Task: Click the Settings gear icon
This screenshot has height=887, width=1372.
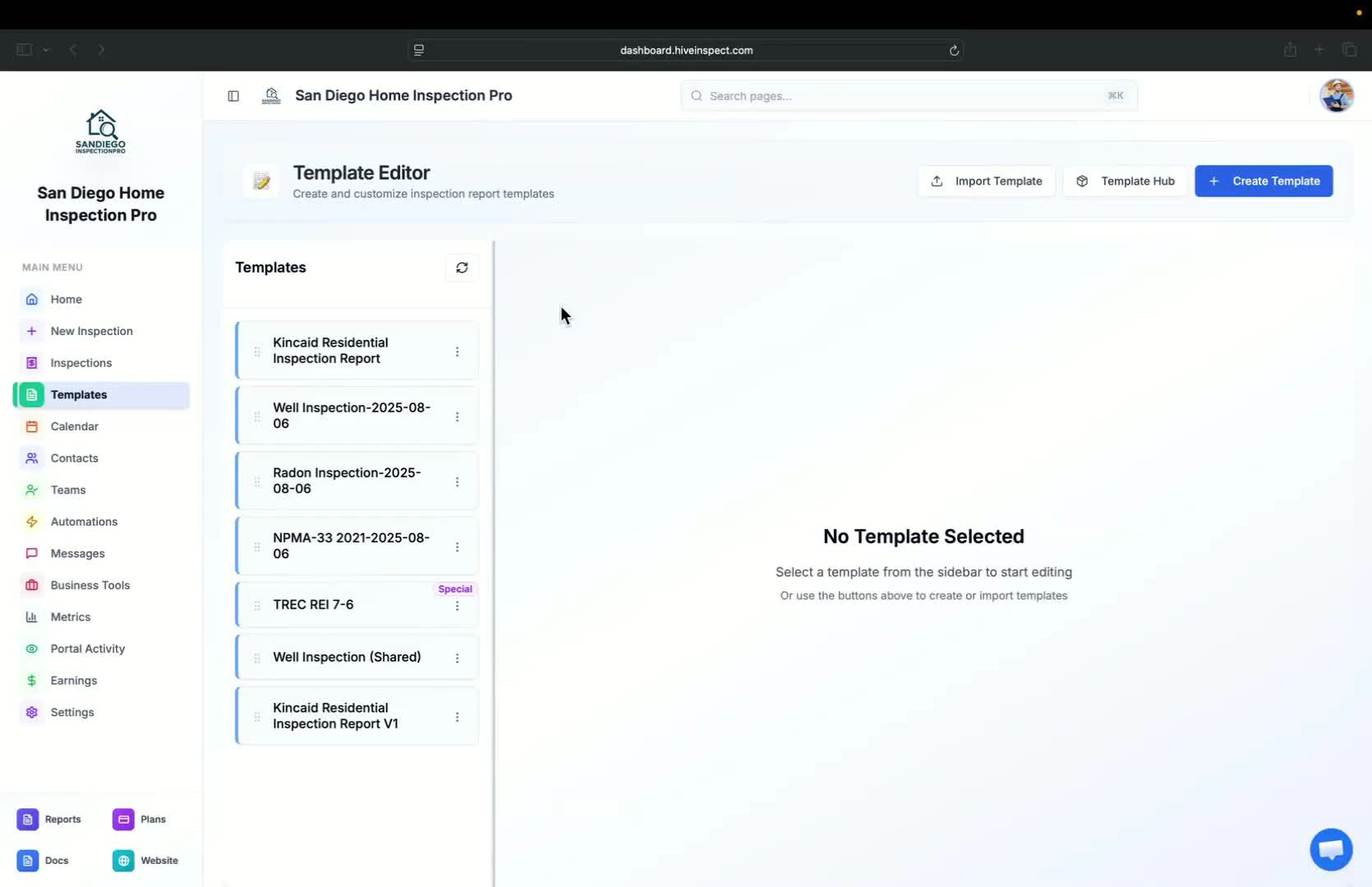Action: tap(31, 712)
